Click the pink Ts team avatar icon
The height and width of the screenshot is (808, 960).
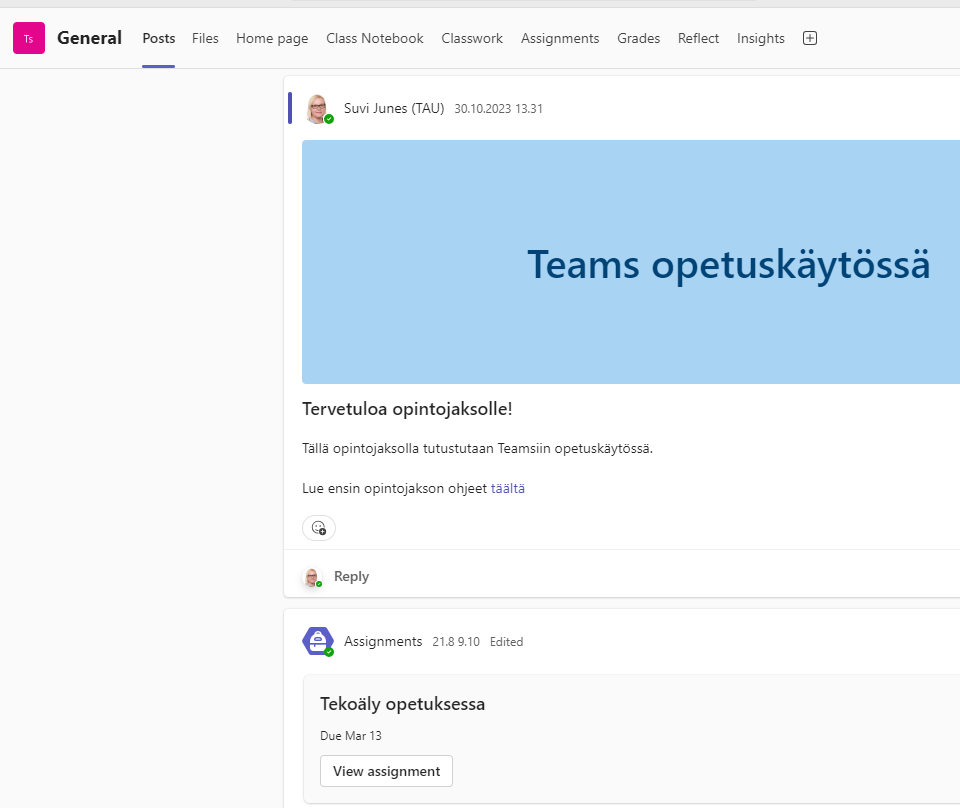29,38
